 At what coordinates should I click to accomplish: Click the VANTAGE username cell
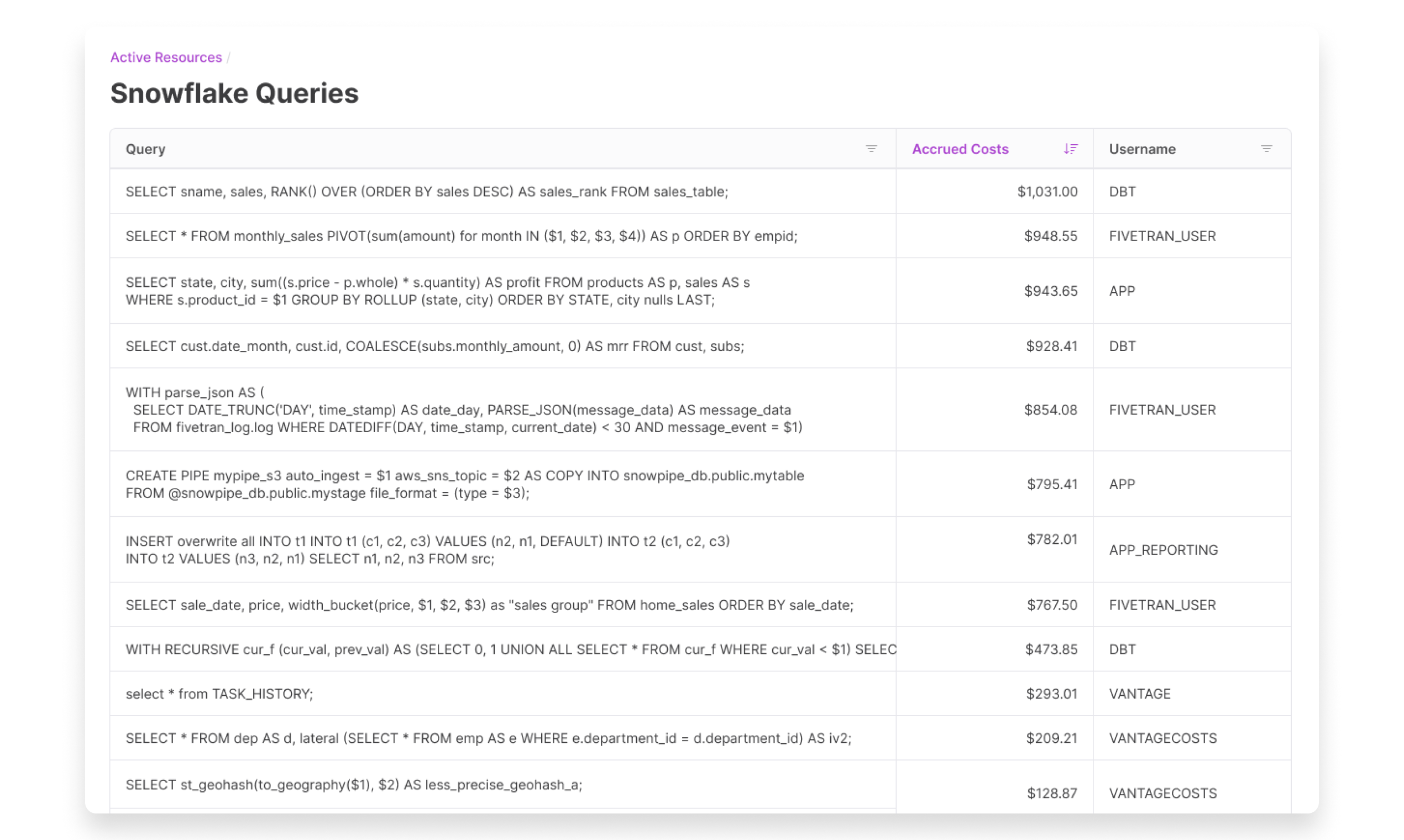tap(1140, 694)
